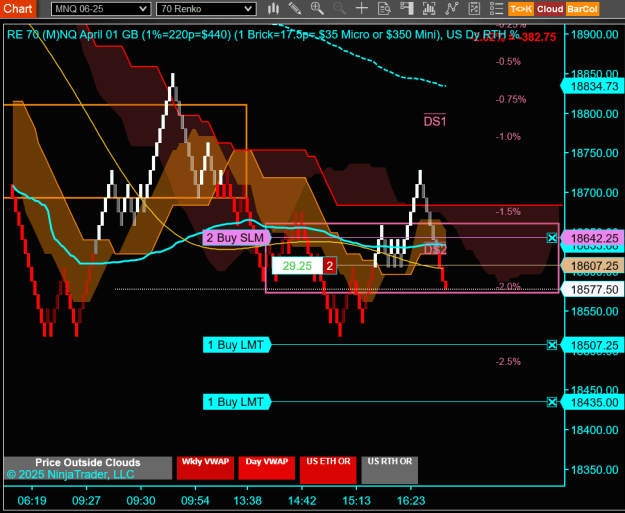Screen dimensions: 625x513
Task: Select the 1 Buy LMT label at 18435.00
Action: 237,402
